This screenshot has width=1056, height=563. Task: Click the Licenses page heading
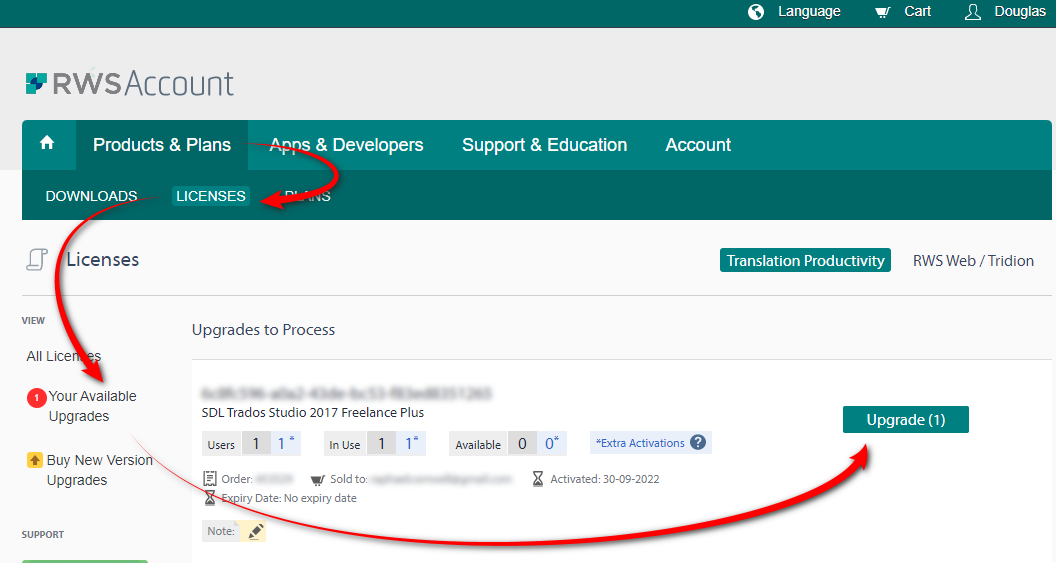tap(102, 259)
